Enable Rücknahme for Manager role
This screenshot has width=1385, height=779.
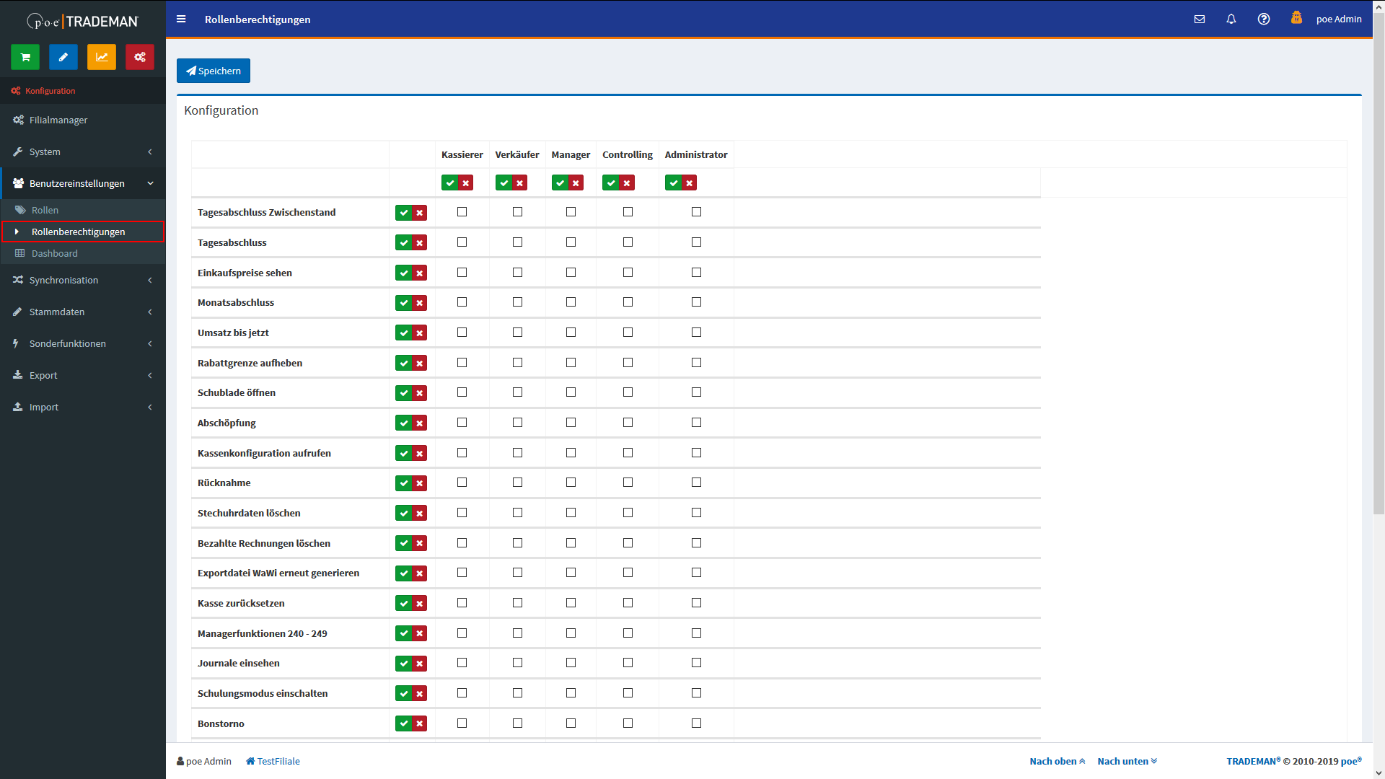[571, 483]
